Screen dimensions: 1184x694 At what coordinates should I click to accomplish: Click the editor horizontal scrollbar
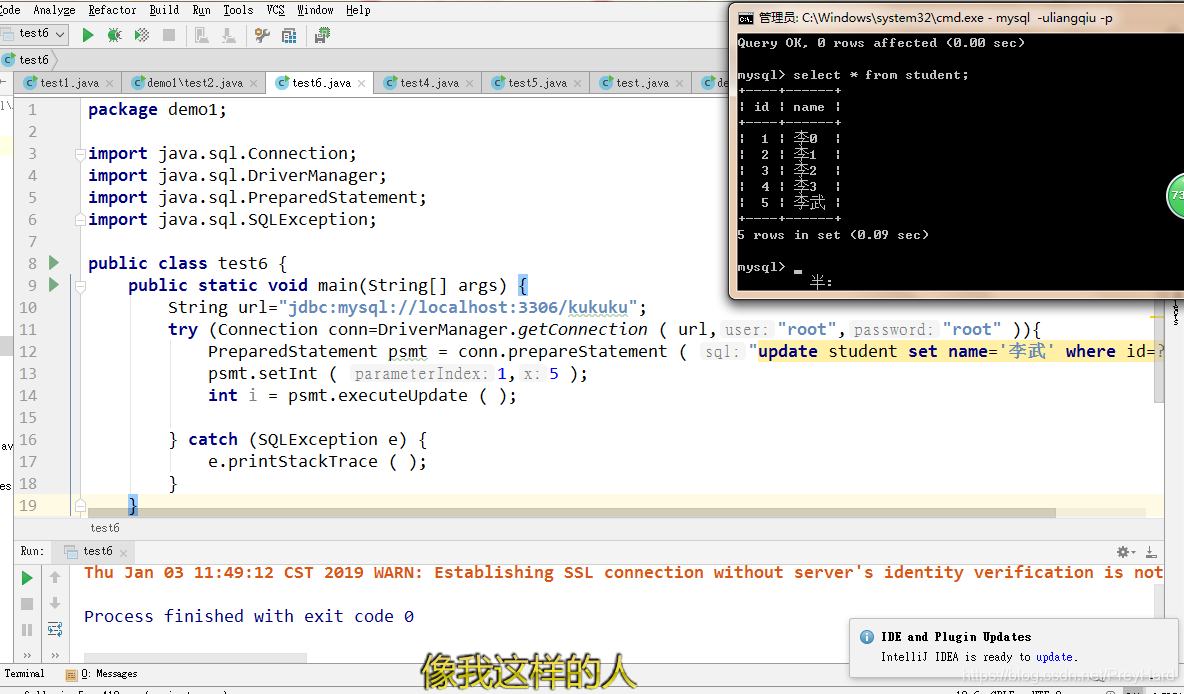[572, 513]
